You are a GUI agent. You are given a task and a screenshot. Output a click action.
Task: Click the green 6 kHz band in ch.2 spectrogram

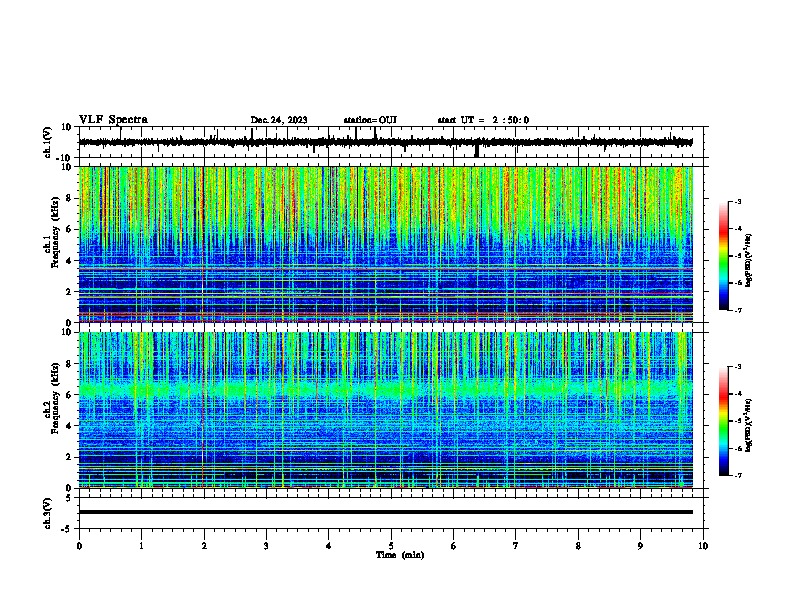385,390
